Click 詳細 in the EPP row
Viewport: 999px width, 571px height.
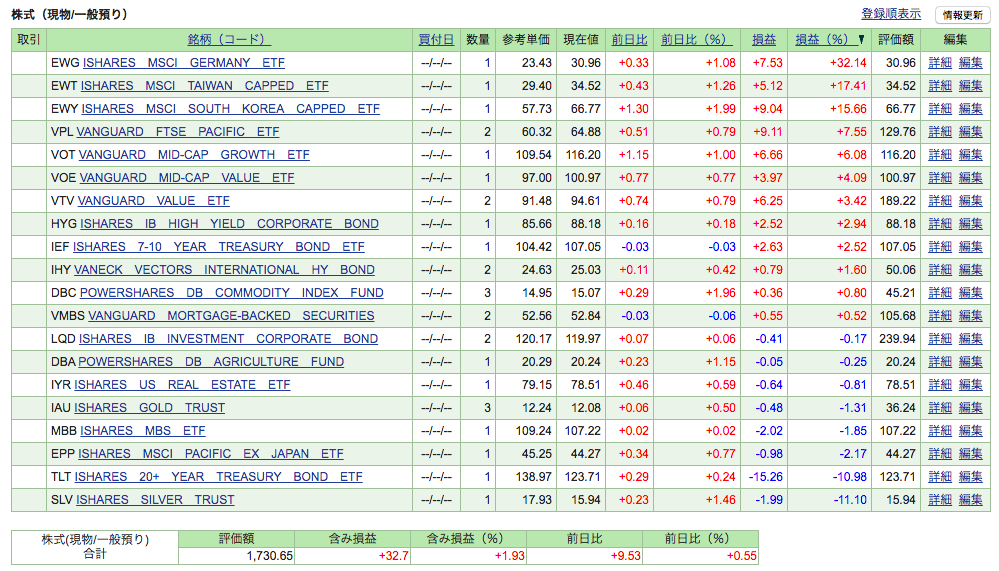click(x=940, y=454)
